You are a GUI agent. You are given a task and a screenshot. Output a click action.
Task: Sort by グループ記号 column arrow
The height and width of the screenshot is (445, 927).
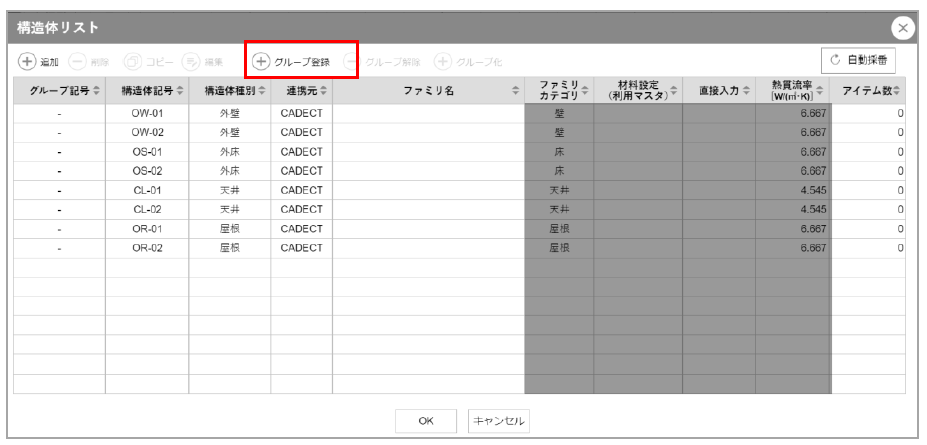[x=98, y=91]
